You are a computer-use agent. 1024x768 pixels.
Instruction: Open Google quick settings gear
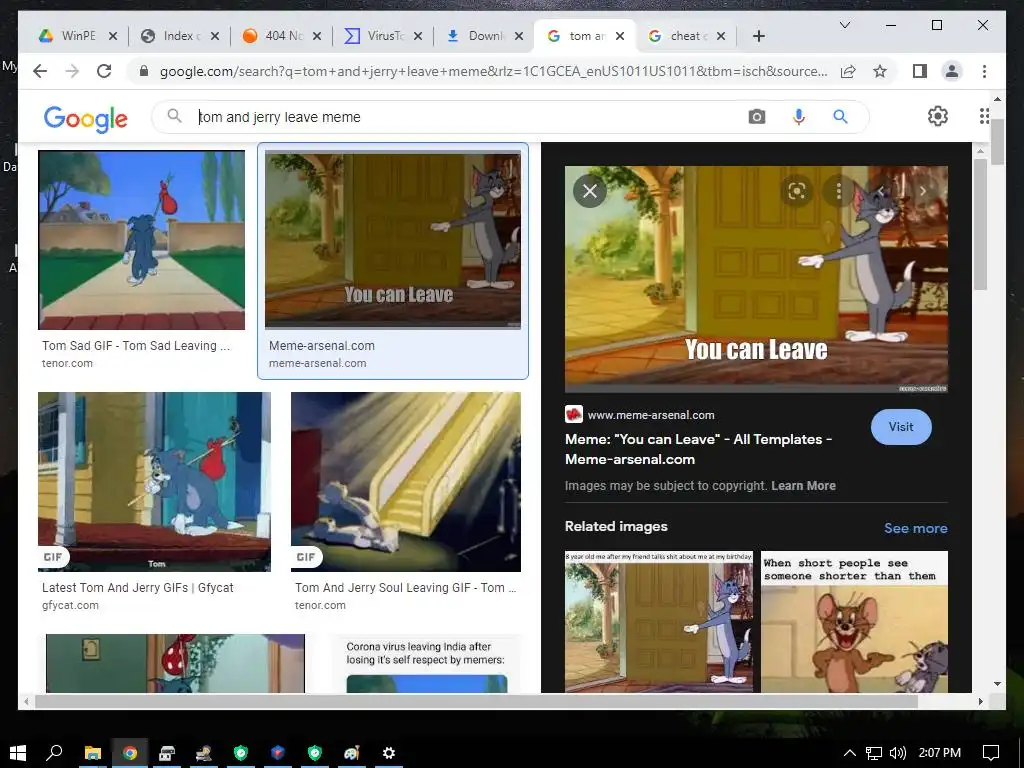(x=938, y=116)
